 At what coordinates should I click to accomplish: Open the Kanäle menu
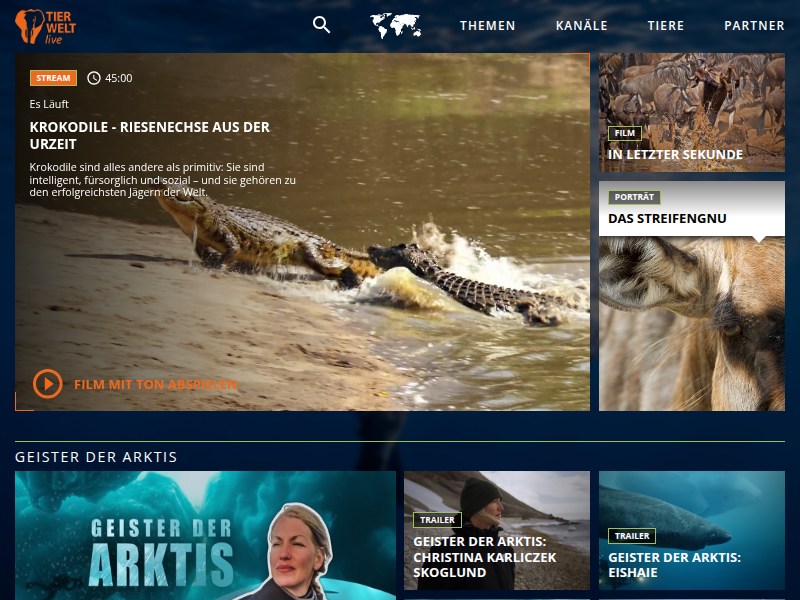[581, 26]
